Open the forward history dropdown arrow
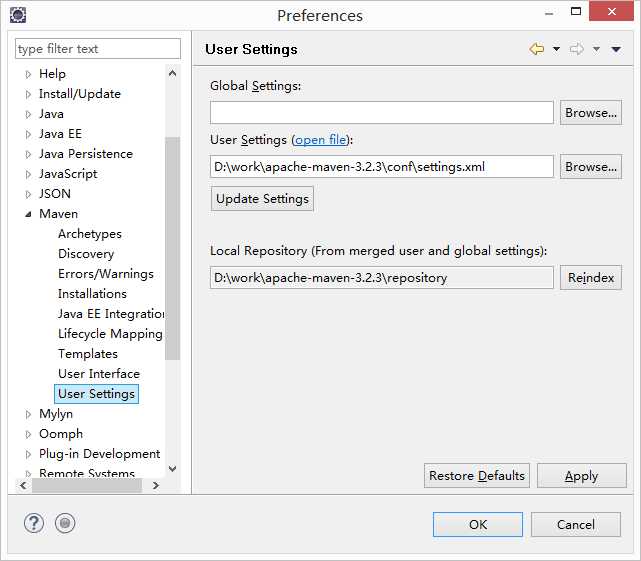 coord(596,49)
